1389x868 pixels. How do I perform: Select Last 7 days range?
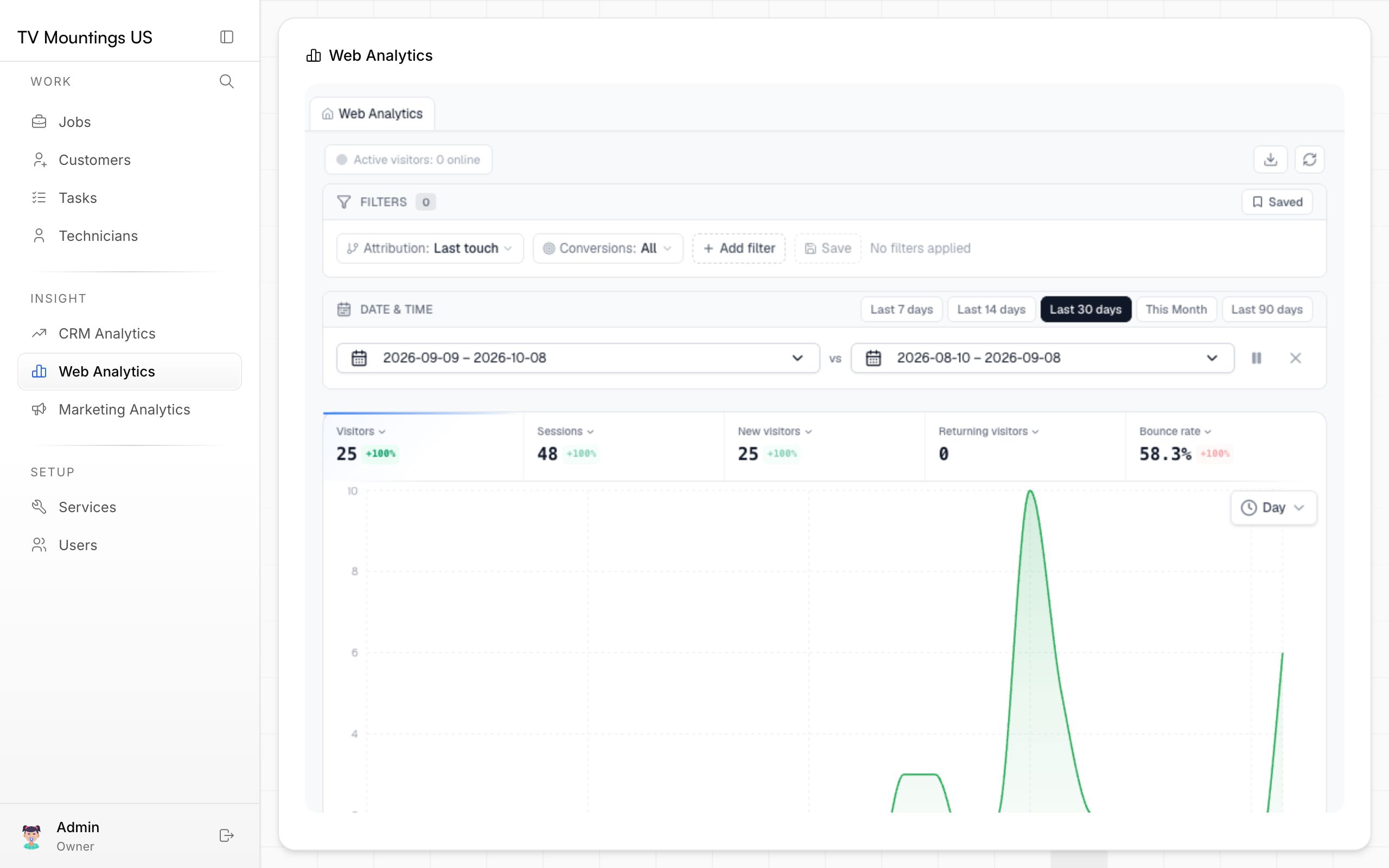coord(901,309)
